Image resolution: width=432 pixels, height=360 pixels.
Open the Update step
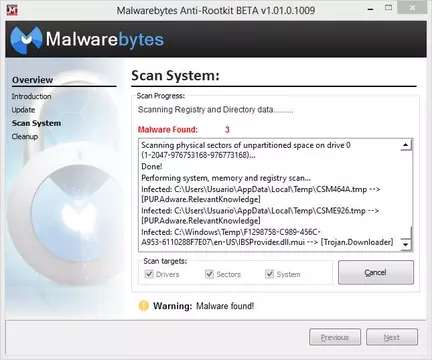click(x=23, y=110)
